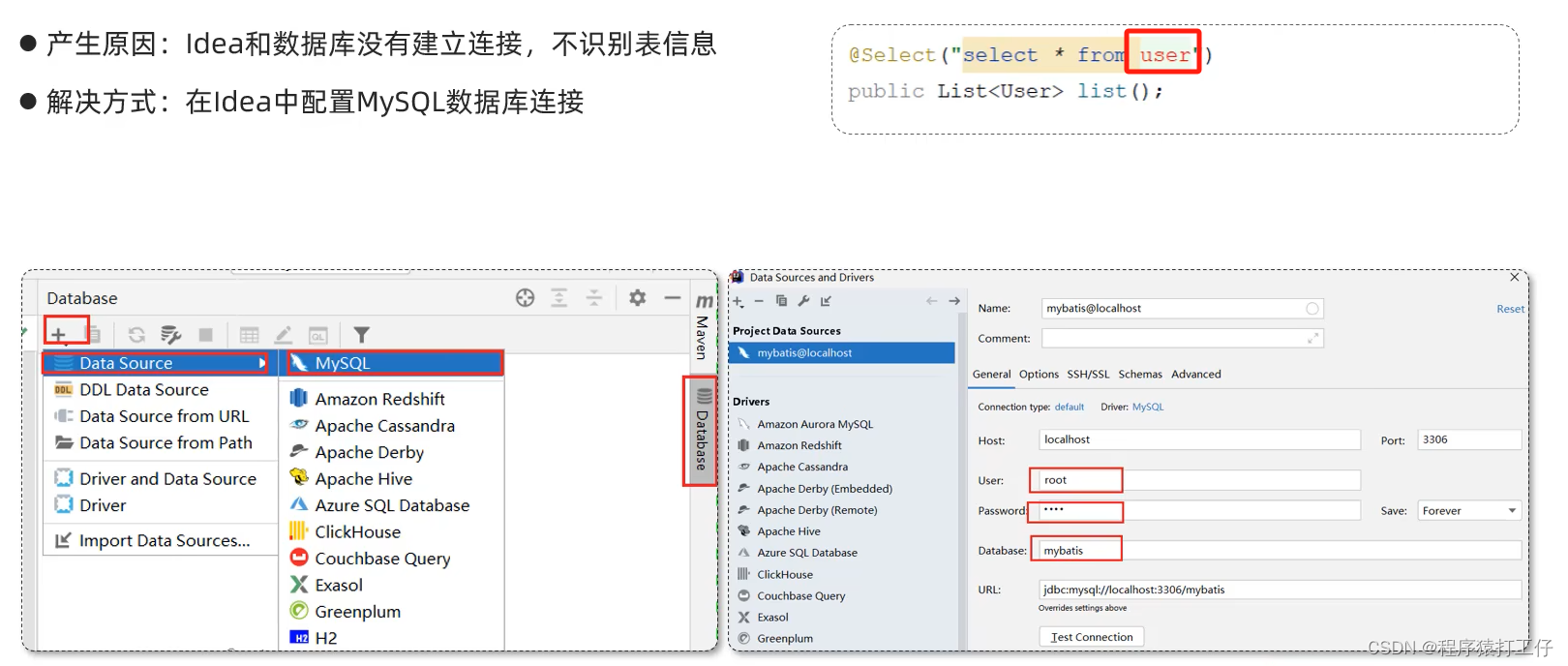Open the Maven side tool window
The width and height of the screenshot is (1568, 666).
[703, 326]
